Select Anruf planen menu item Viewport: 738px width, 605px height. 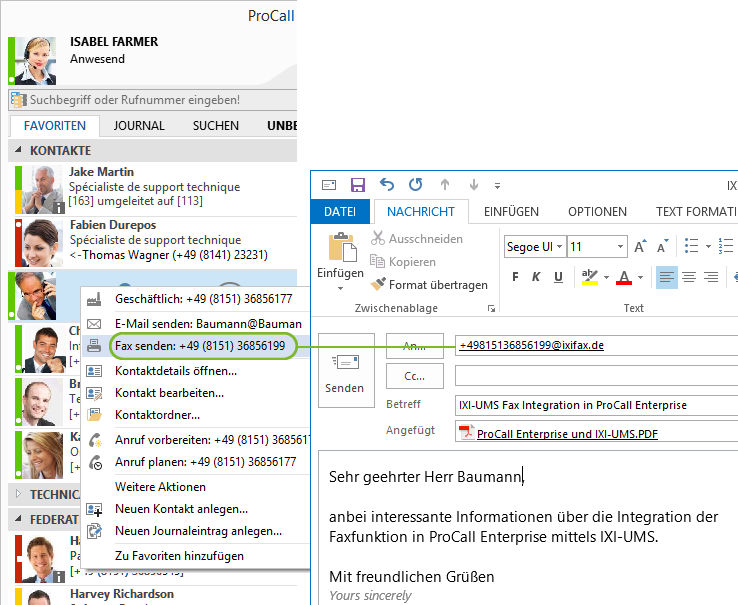click(195, 462)
